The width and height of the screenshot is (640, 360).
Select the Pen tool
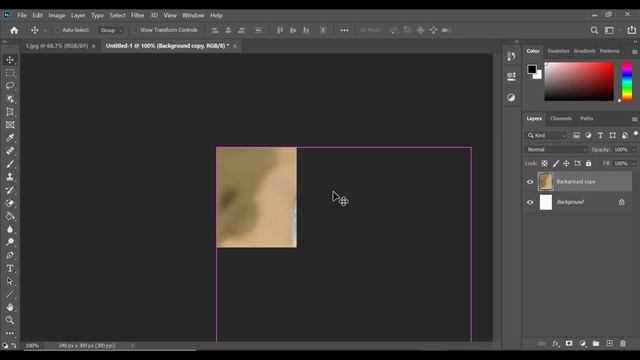coord(10,255)
